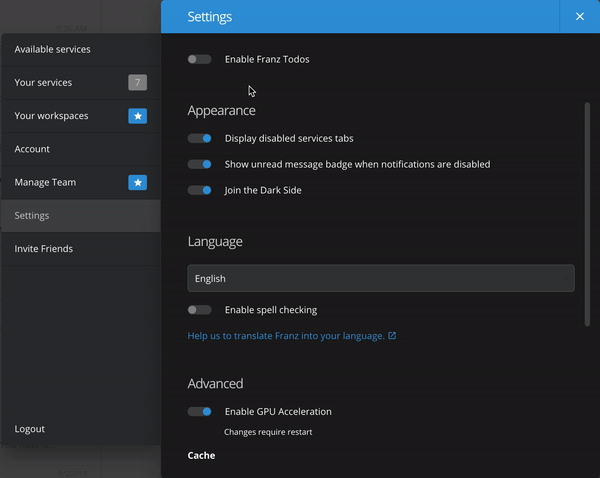Click the Settings title in header
The image size is (600, 478).
click(x=210, y=17)
